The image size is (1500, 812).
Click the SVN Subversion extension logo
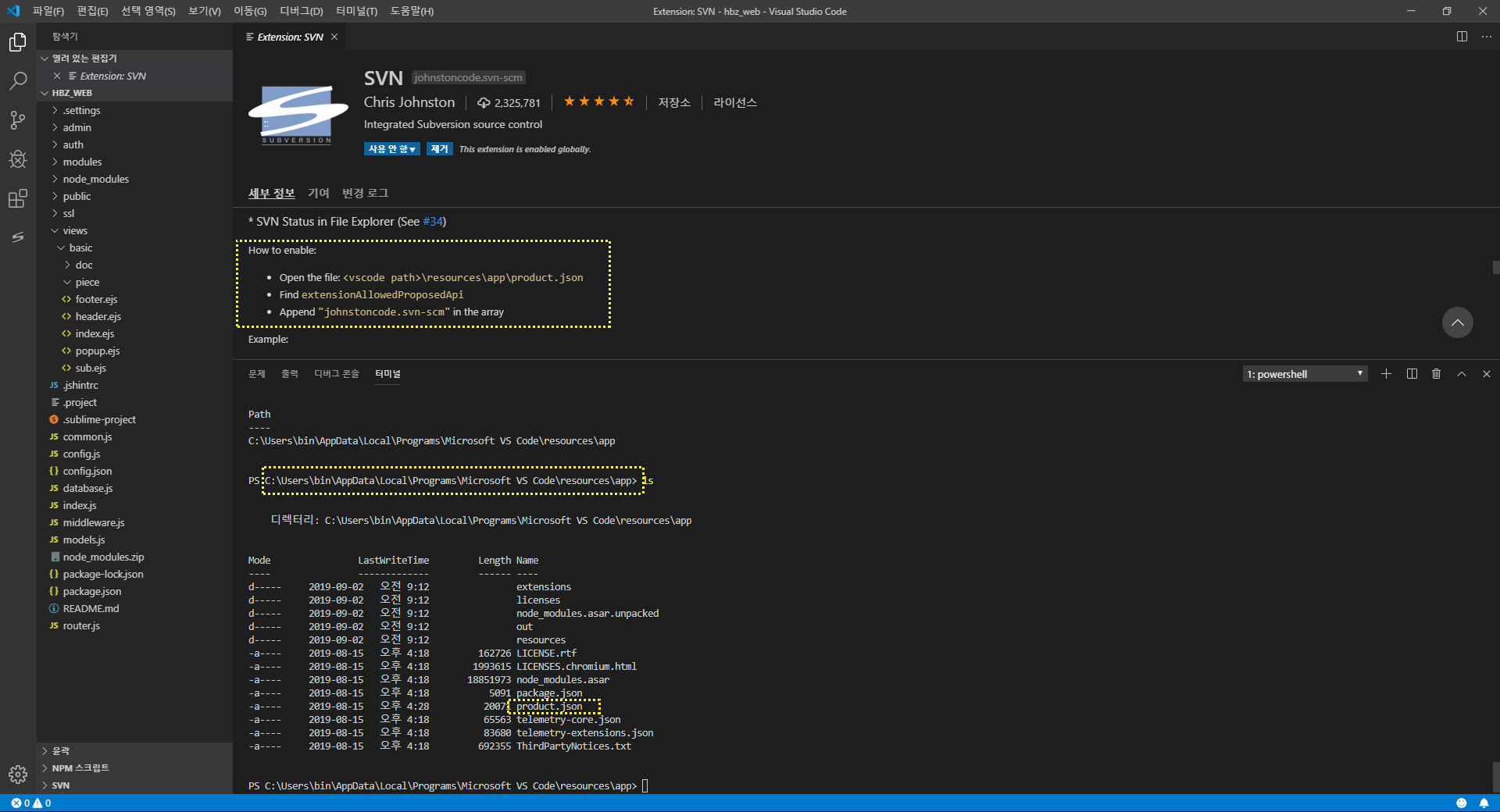(298, 114)
